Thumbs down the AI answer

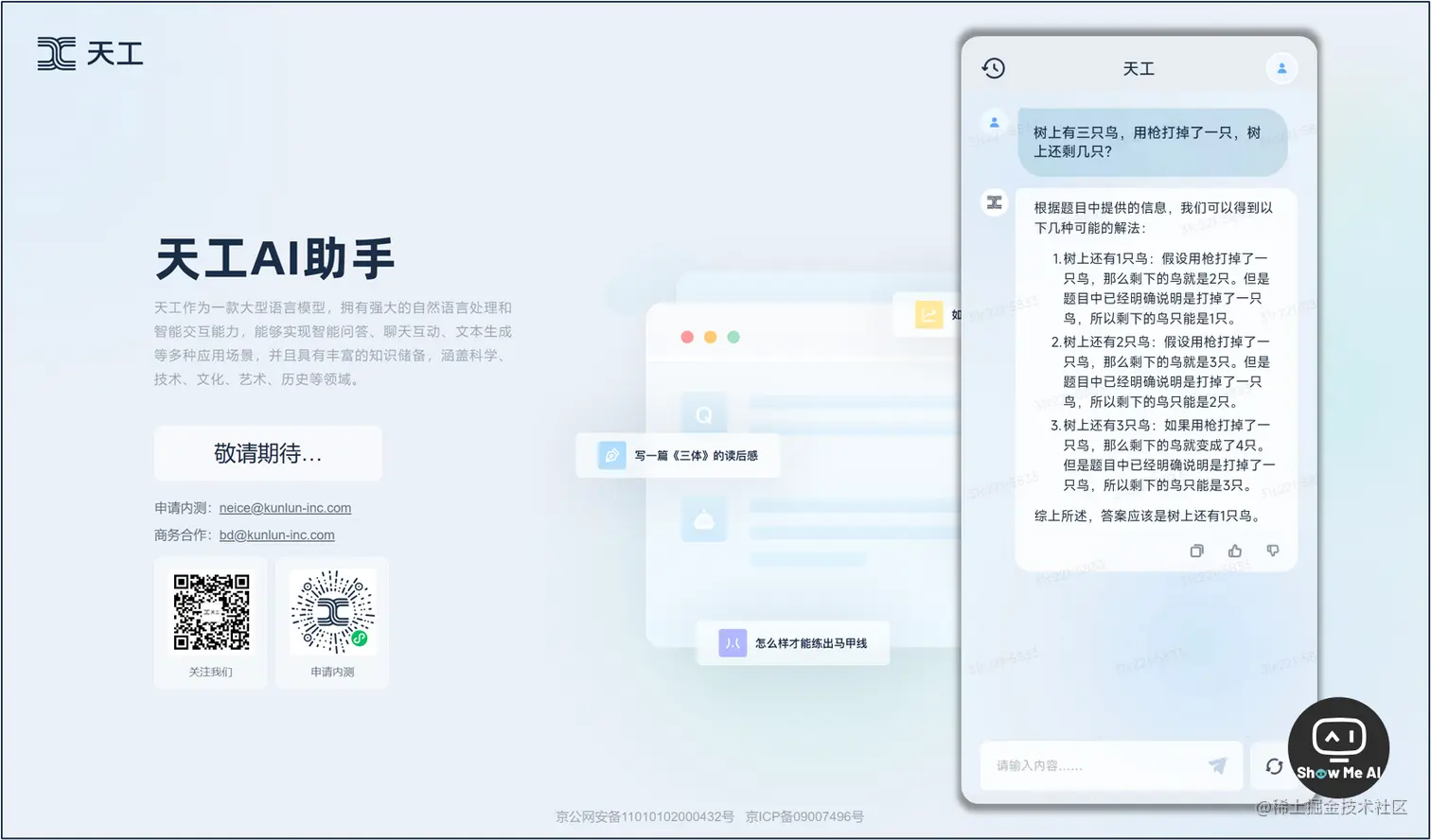coord(1273,551)
